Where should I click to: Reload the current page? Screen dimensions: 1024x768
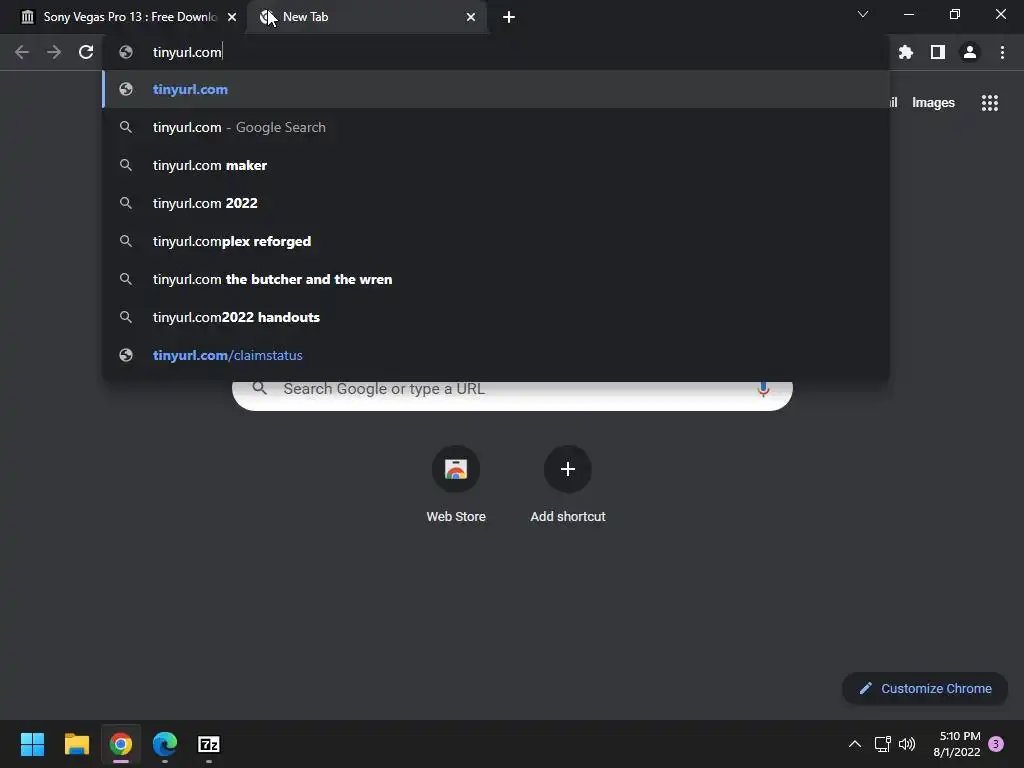86,52
